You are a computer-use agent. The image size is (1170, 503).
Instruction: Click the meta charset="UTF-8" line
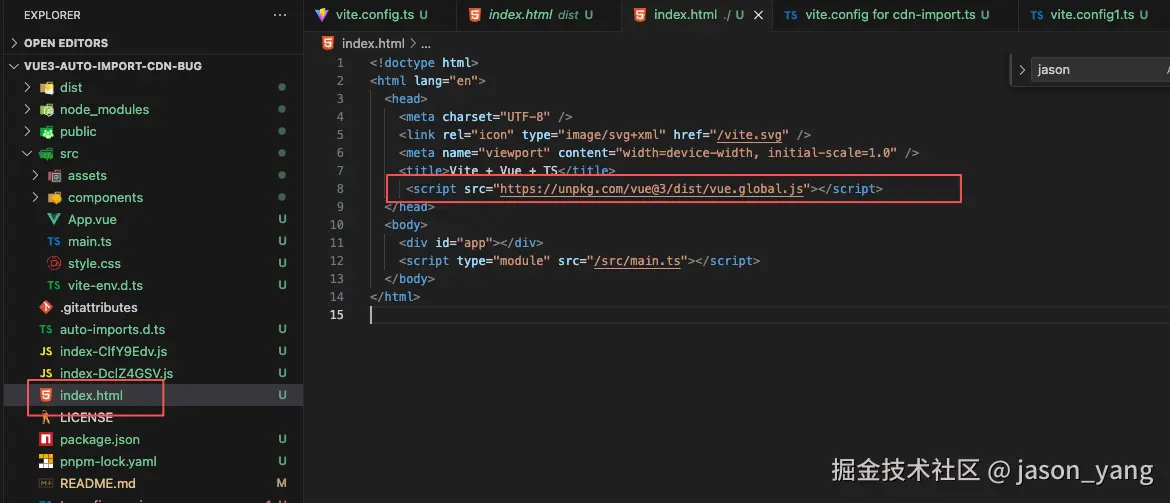click(x=486, y=117)
